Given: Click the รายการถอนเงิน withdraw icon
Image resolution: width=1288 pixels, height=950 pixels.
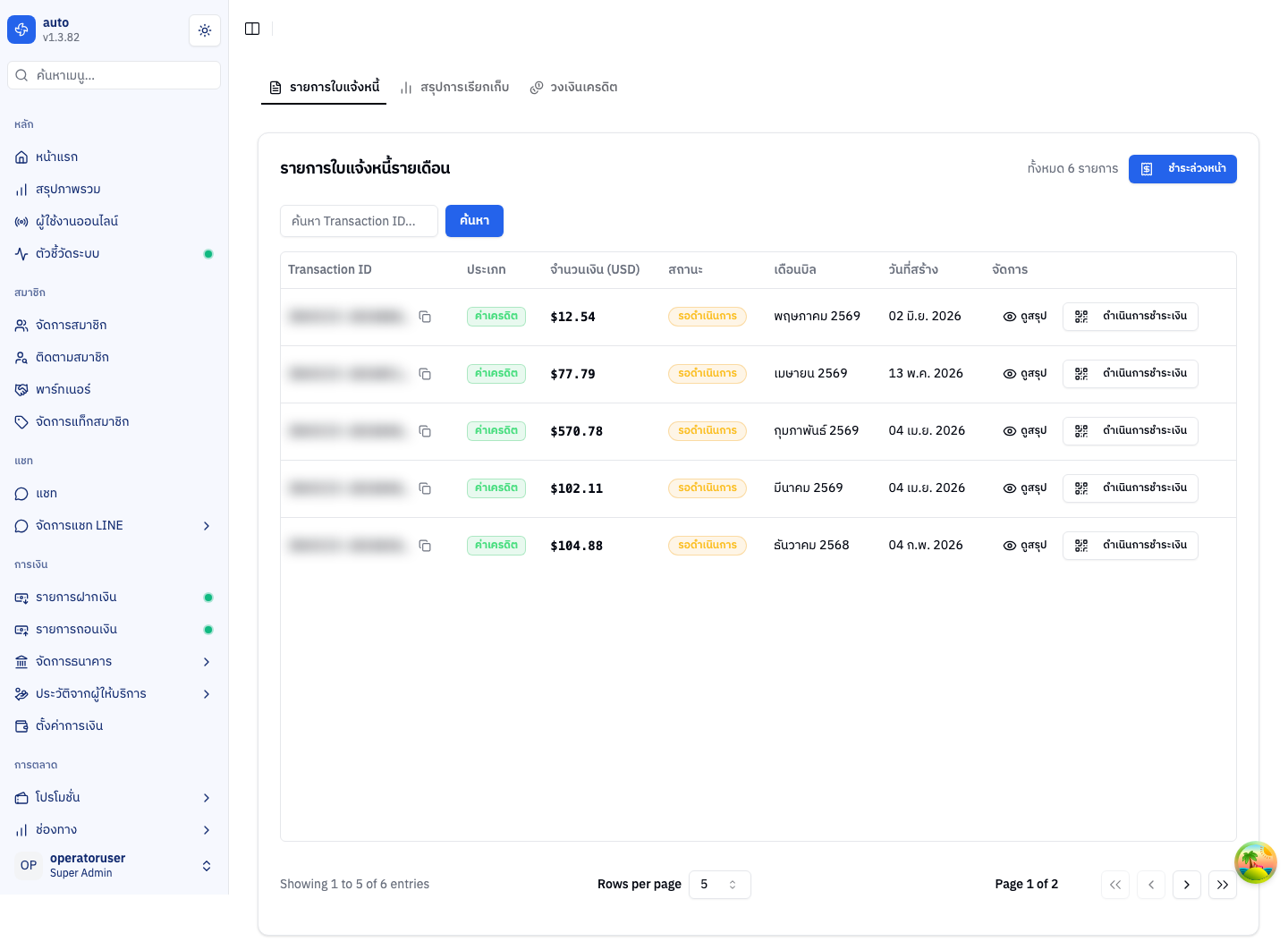Looking at the screenshot, I should coord(21,630).
